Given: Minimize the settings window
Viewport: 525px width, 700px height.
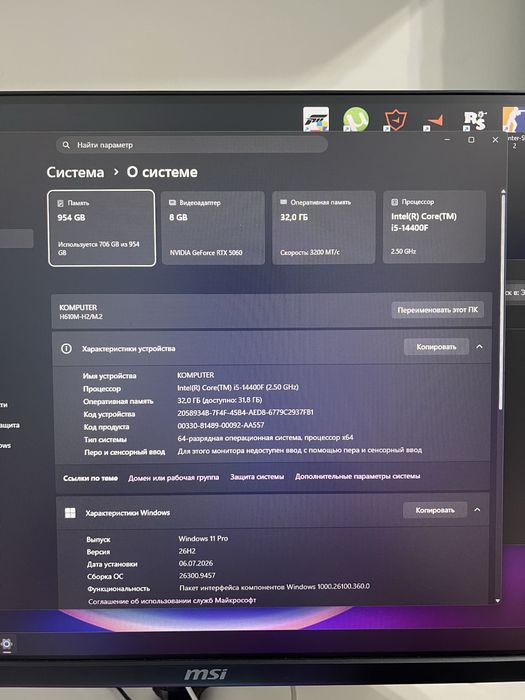Looking at the screenshot, I should 447,140.
